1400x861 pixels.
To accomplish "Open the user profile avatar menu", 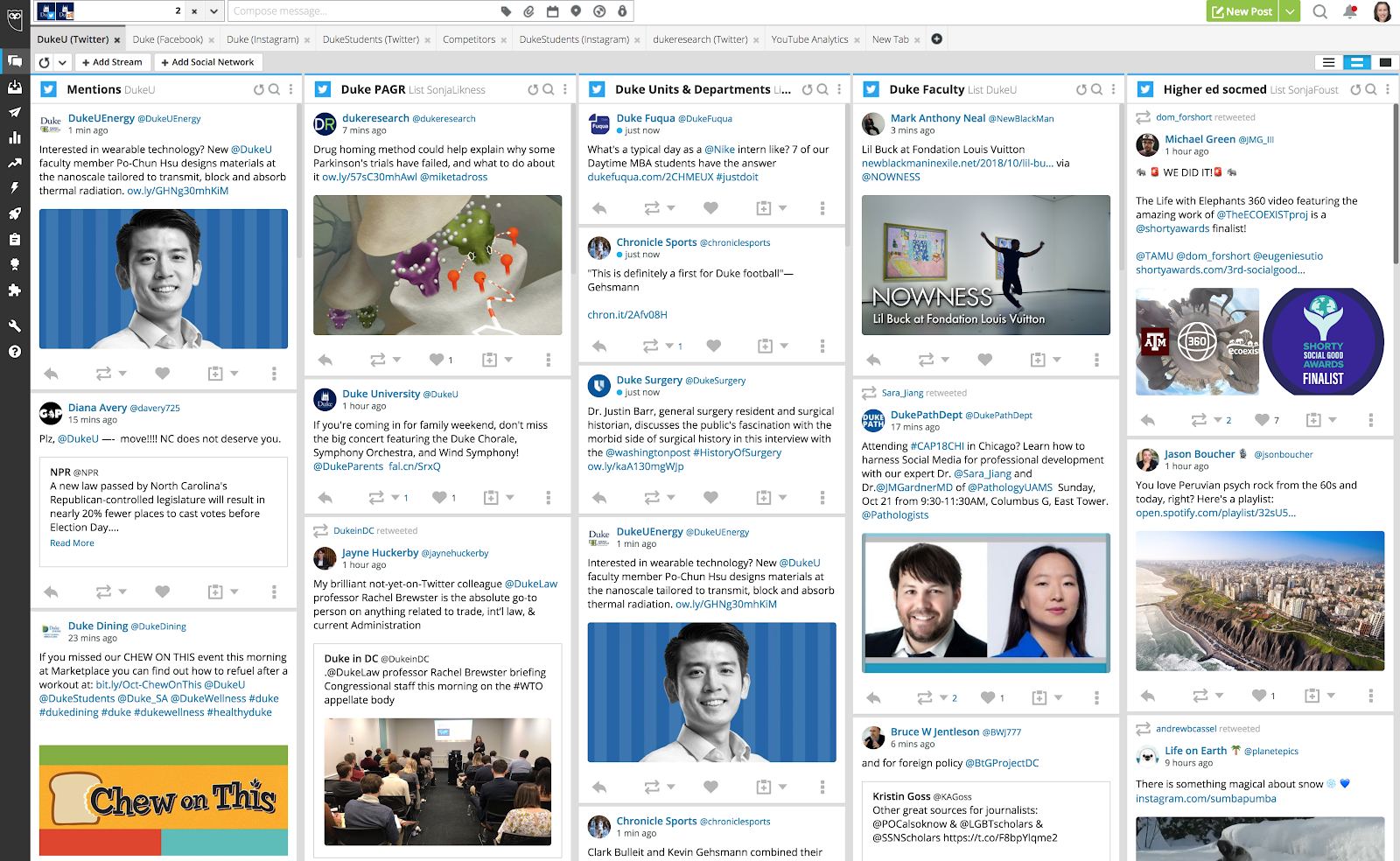I will click(1382, 11).
